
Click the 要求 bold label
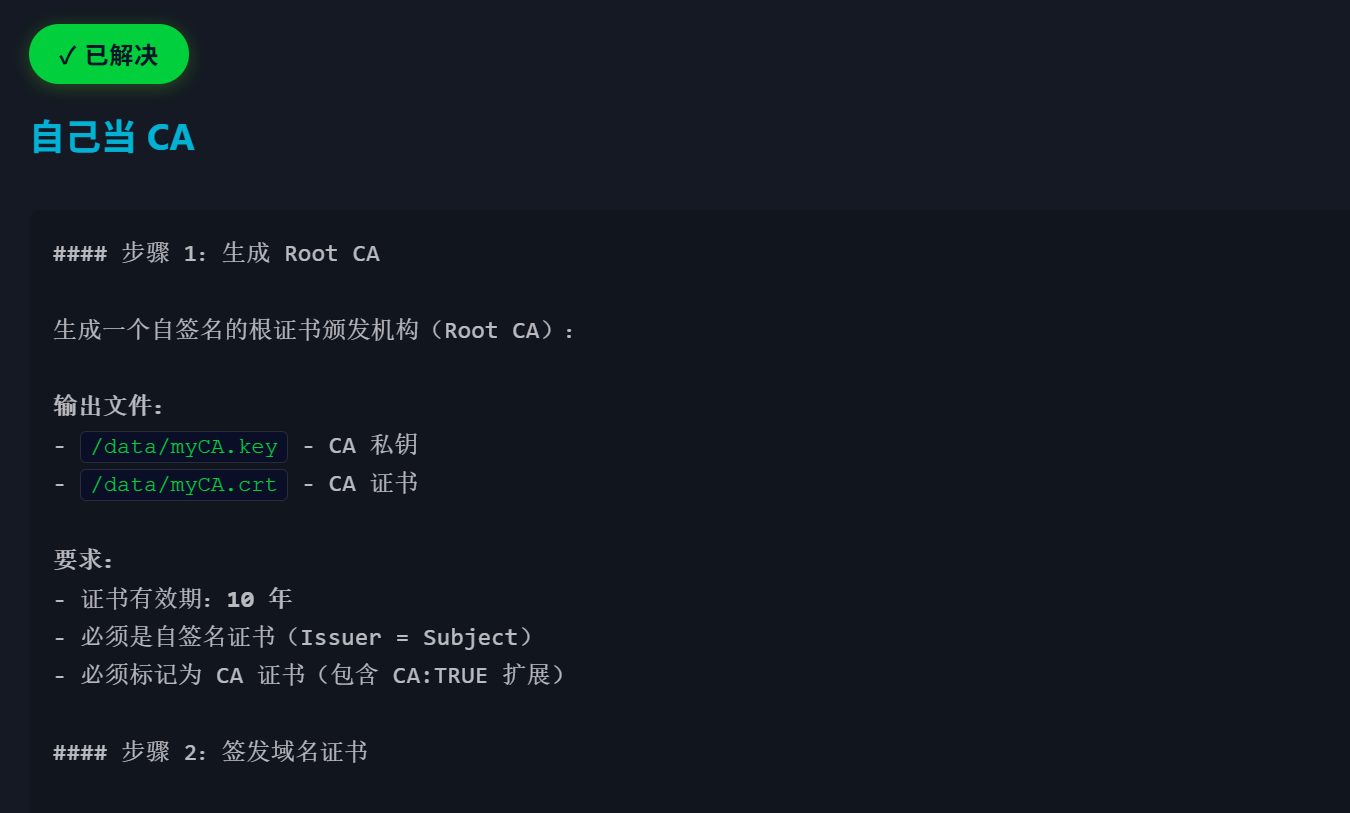pyautogui.click(x=84, y=560)
